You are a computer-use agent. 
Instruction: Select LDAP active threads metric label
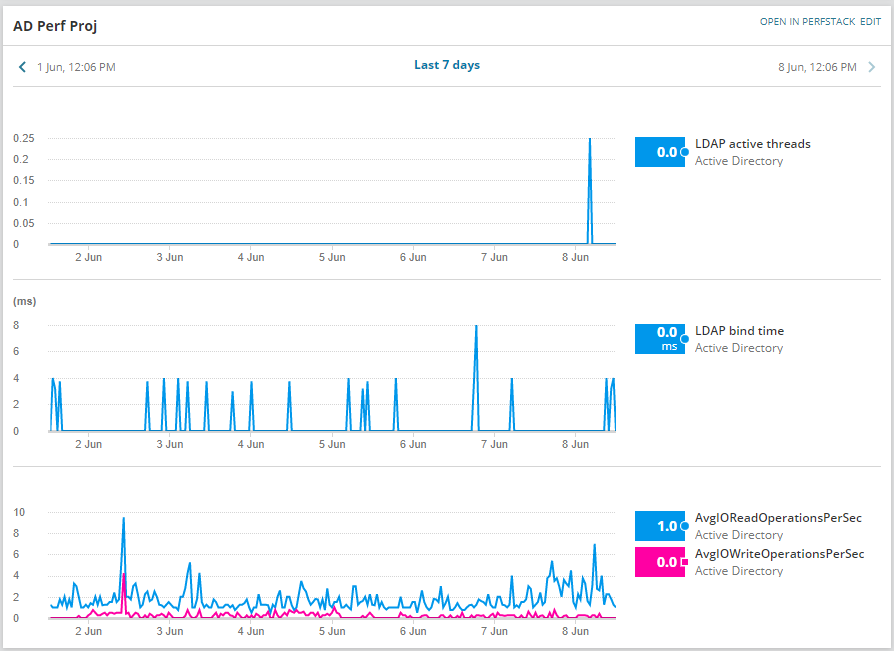pos(753,144)
